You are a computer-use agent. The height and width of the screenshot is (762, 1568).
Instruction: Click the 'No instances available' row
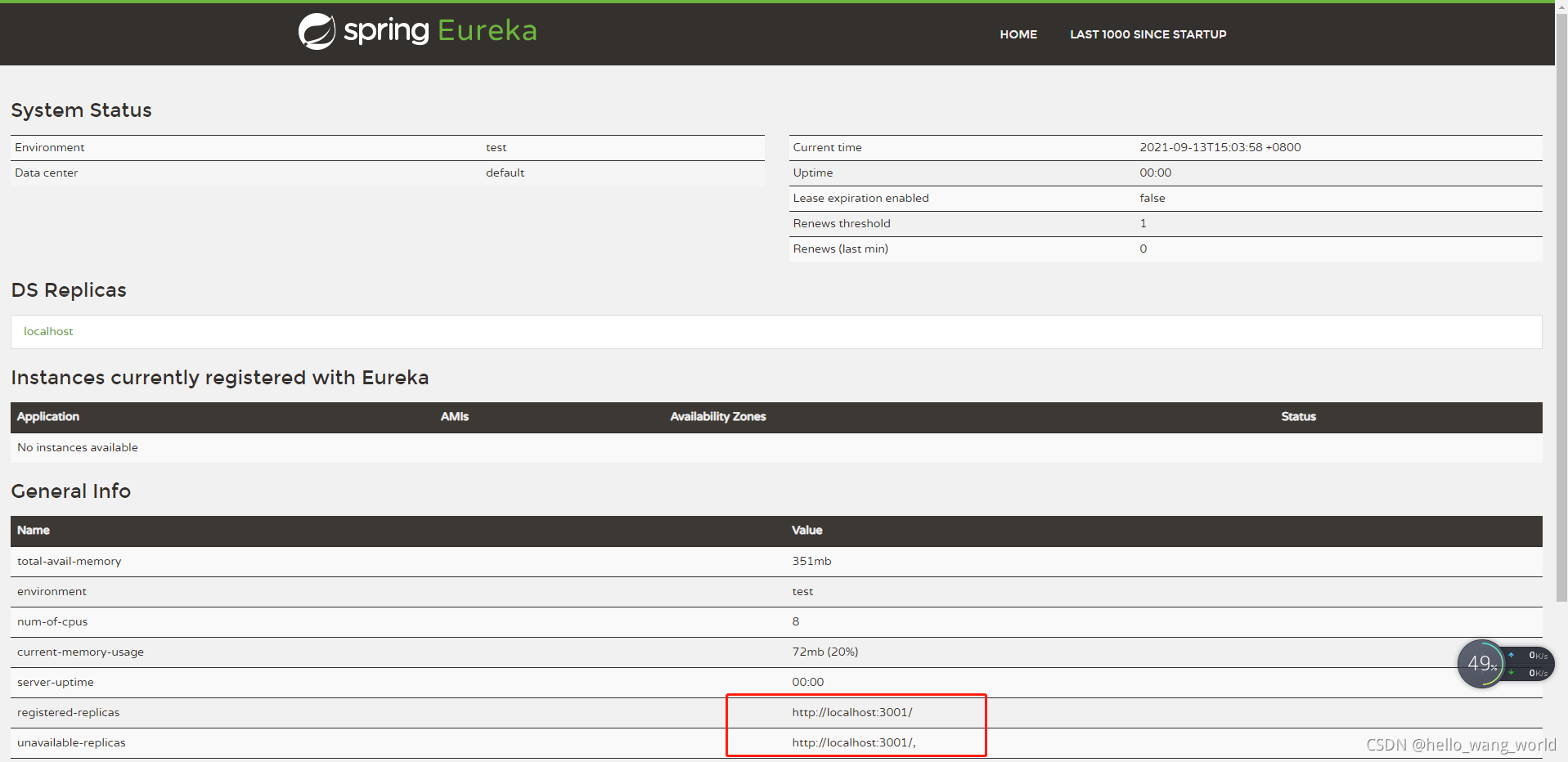pos(776,447)
